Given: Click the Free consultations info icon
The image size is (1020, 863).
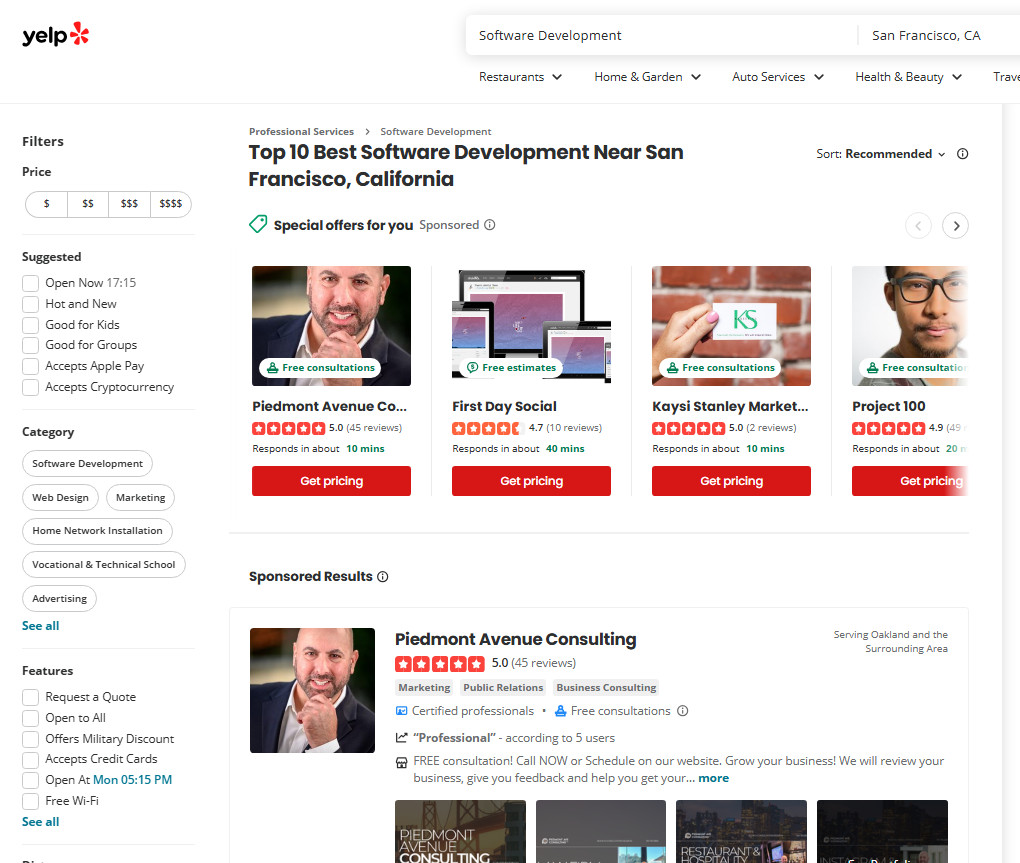Looking at the screenshot, I should click(x=682, y=711).
